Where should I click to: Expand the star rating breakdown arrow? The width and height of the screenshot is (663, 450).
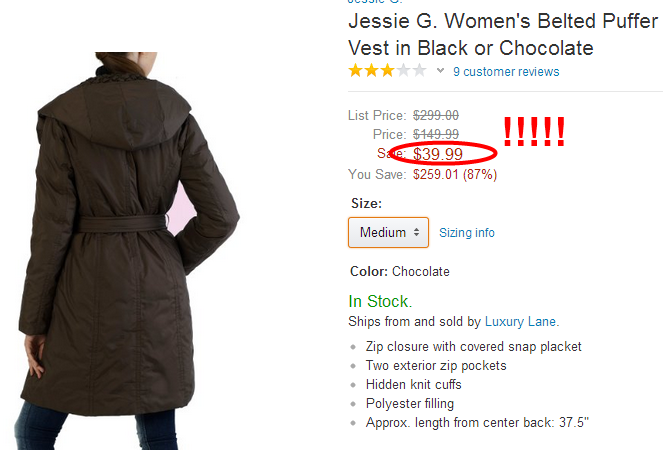(440, 71)
